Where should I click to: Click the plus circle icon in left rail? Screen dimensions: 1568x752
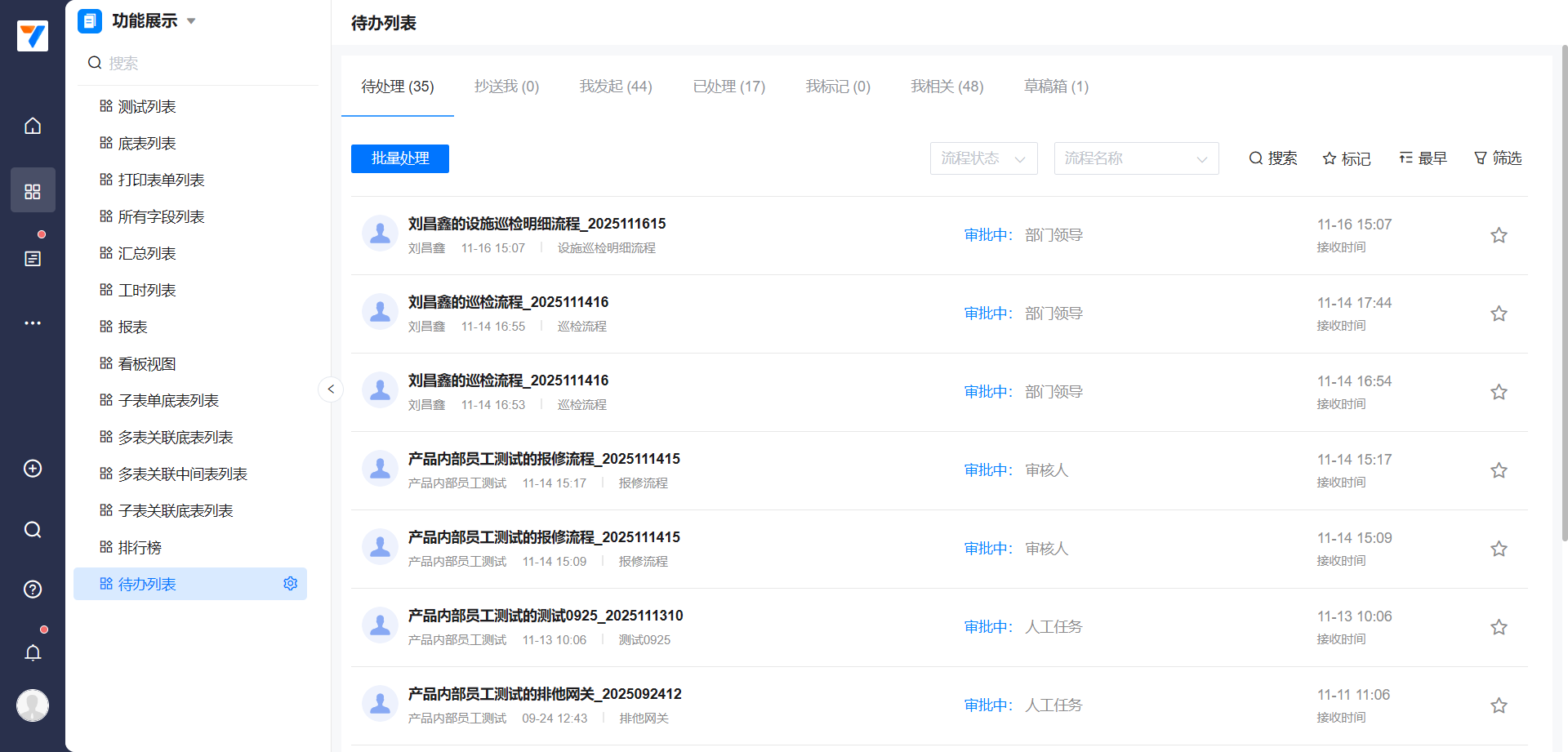pos(33,469)
